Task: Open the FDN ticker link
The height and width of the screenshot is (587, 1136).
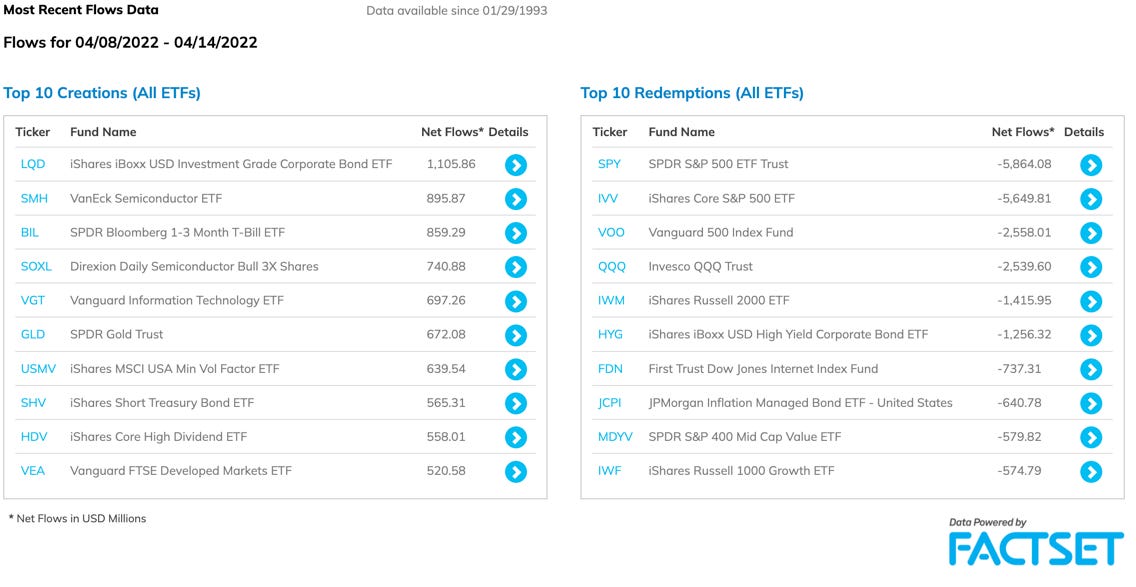Action: pyautogui.click(x=610, y=368)
